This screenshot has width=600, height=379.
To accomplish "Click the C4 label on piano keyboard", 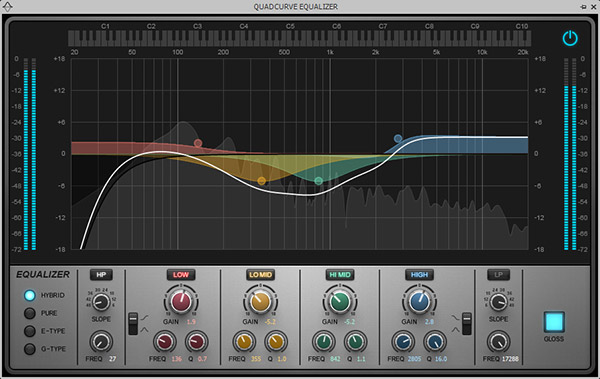I will click(x=244, y=26).
